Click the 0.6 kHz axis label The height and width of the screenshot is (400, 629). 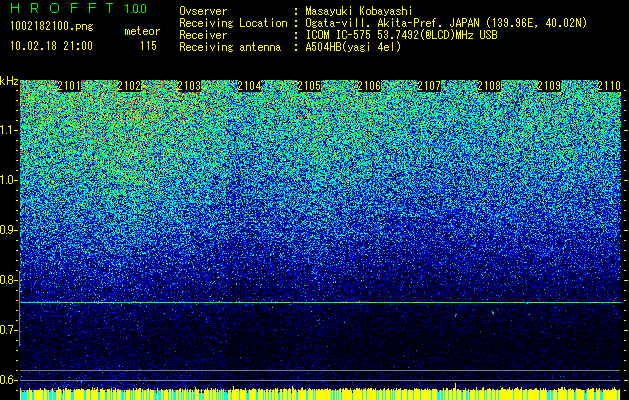pyautogui.click(x=8, y=380)
